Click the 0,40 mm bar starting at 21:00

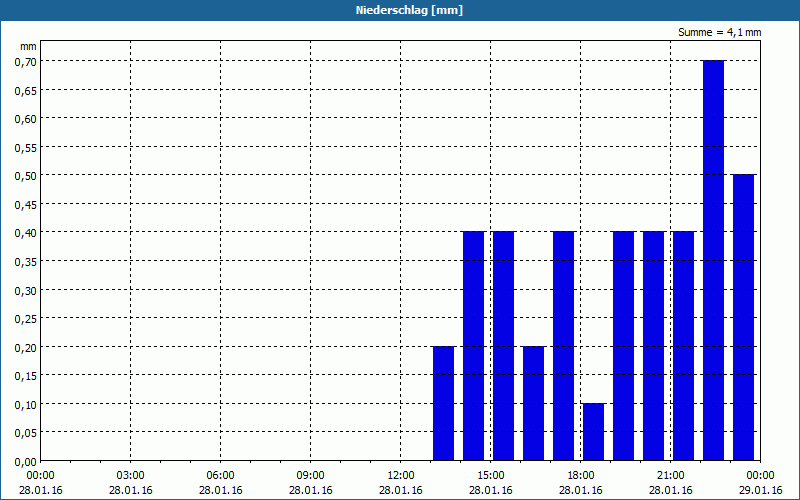[683, 346]
